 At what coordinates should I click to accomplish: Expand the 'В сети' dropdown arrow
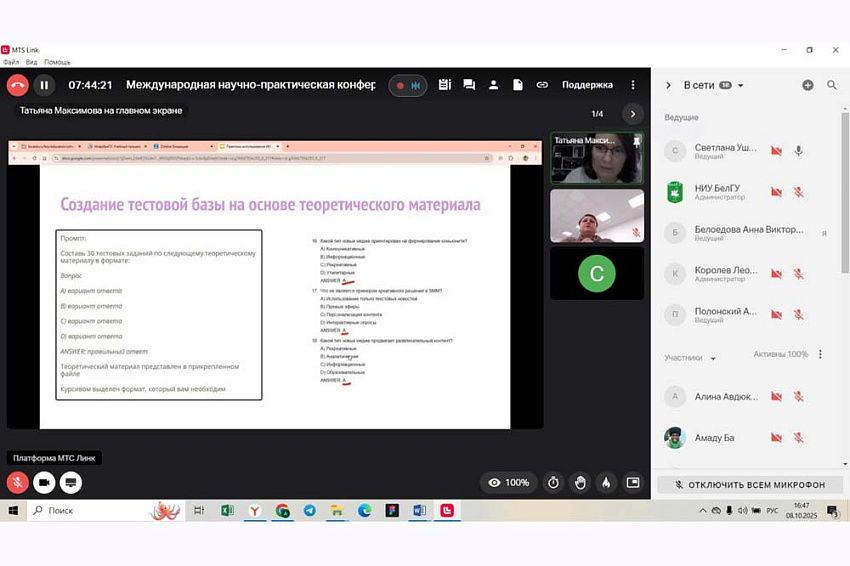coord(741,86)
